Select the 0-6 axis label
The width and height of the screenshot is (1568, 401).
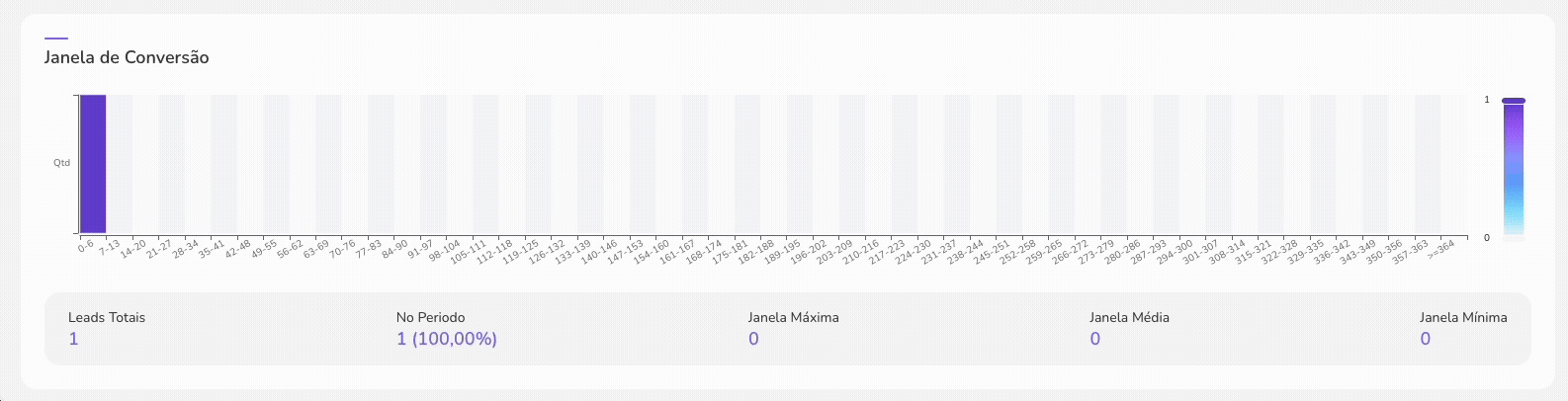(x=86, y=245)
